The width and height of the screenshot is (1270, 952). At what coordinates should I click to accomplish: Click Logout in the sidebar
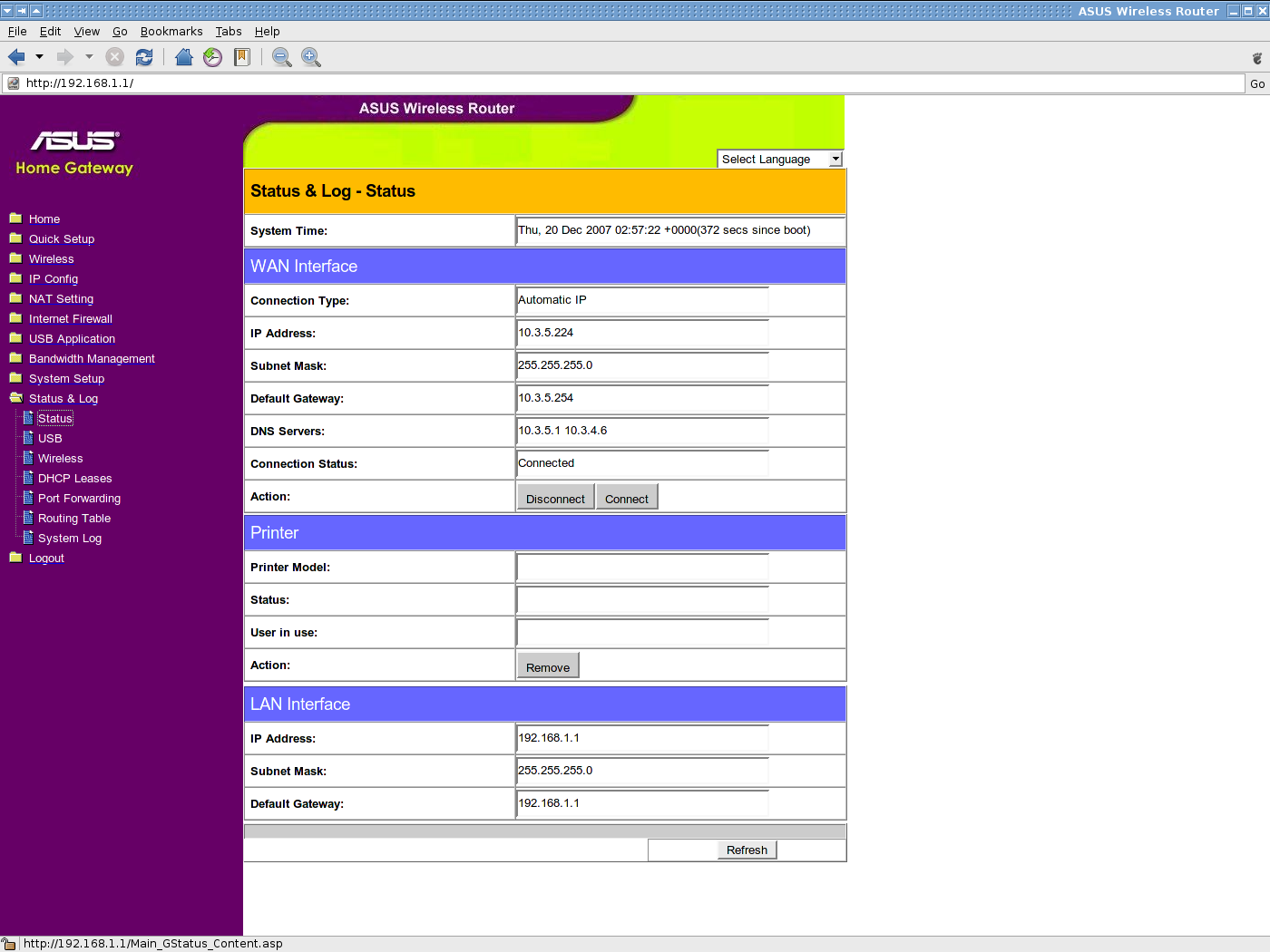(46, 558)
